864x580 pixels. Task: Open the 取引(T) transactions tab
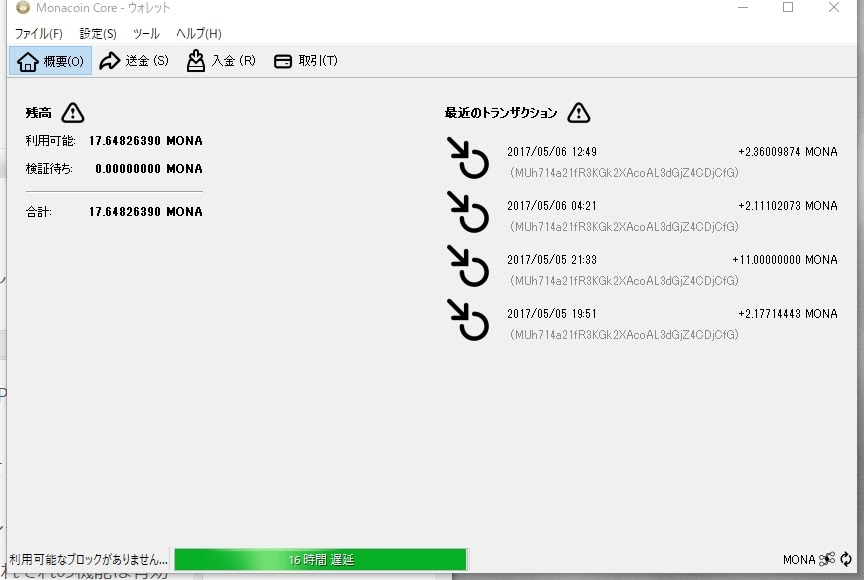pyautogui.click(x=306, y=61)
